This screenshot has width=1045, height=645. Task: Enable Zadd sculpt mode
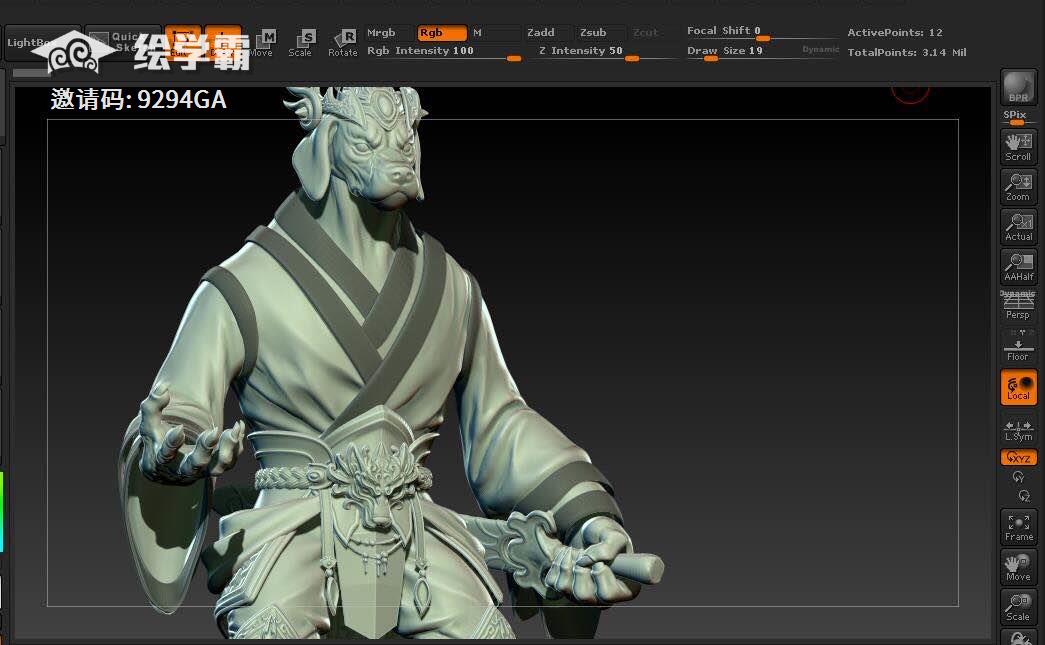point(548,33)
